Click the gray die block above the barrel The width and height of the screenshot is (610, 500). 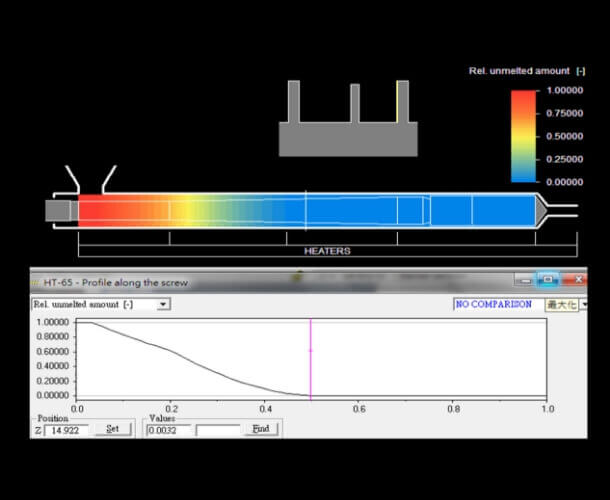(348, 139)
